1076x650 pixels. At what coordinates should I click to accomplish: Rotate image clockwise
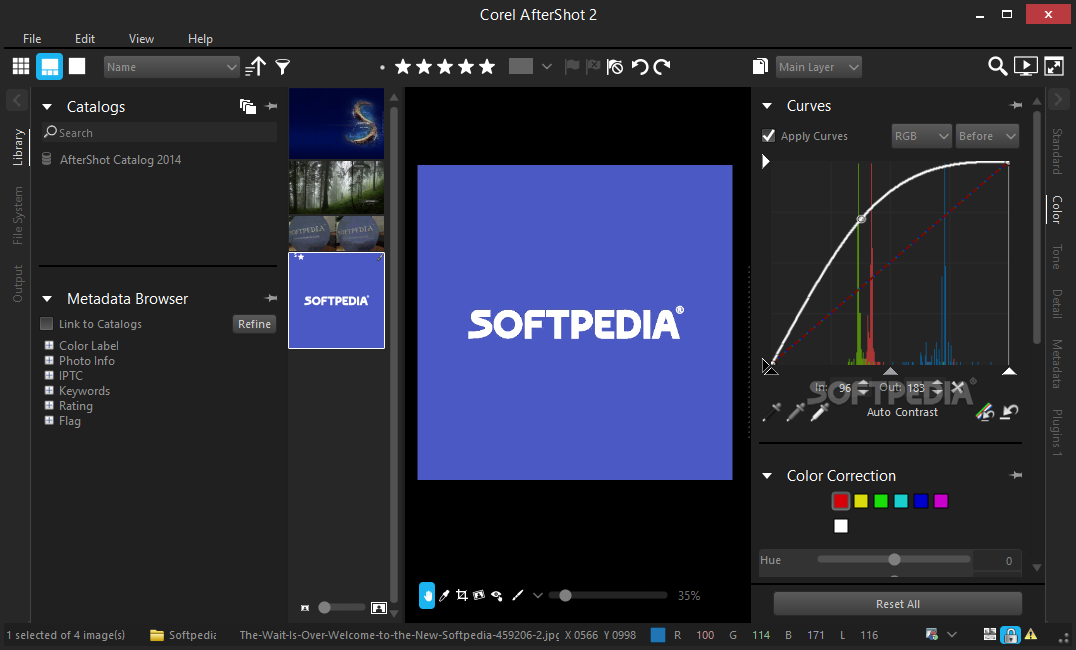tap(662, 67)
